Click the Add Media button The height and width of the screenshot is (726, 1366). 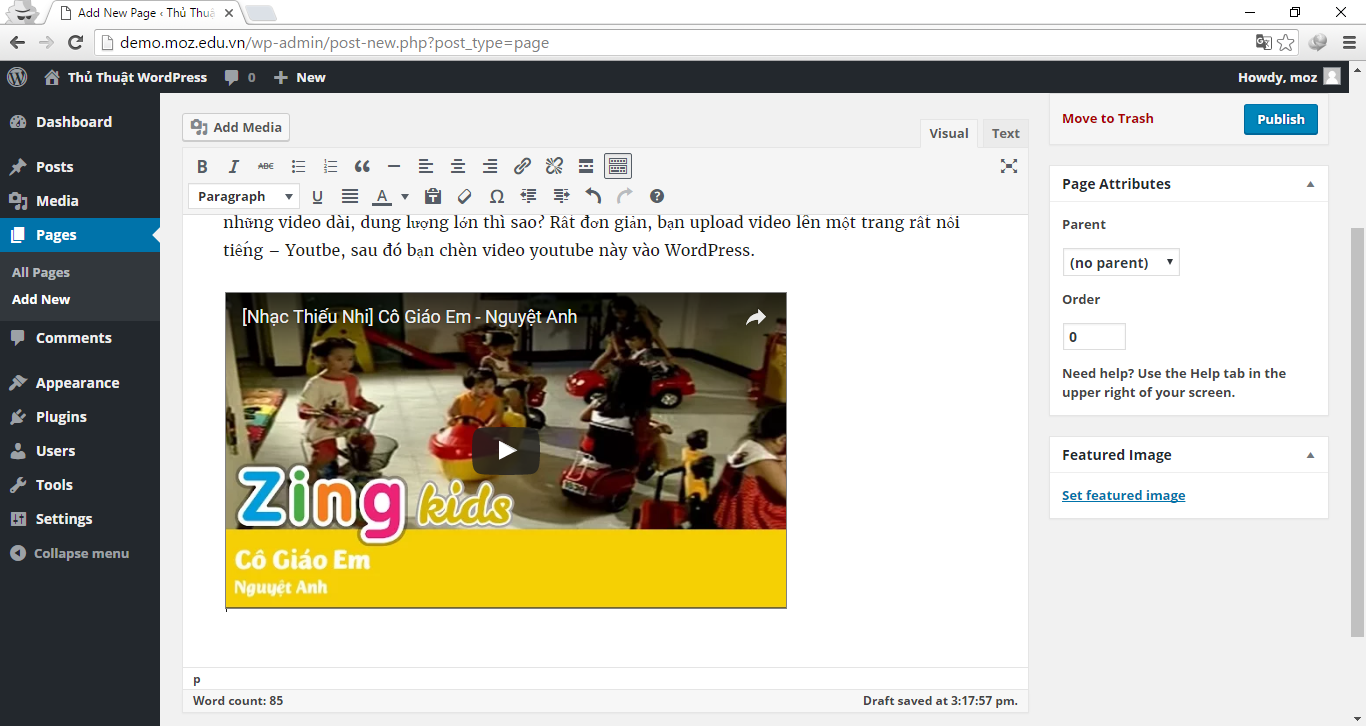[x=236, y=127]
